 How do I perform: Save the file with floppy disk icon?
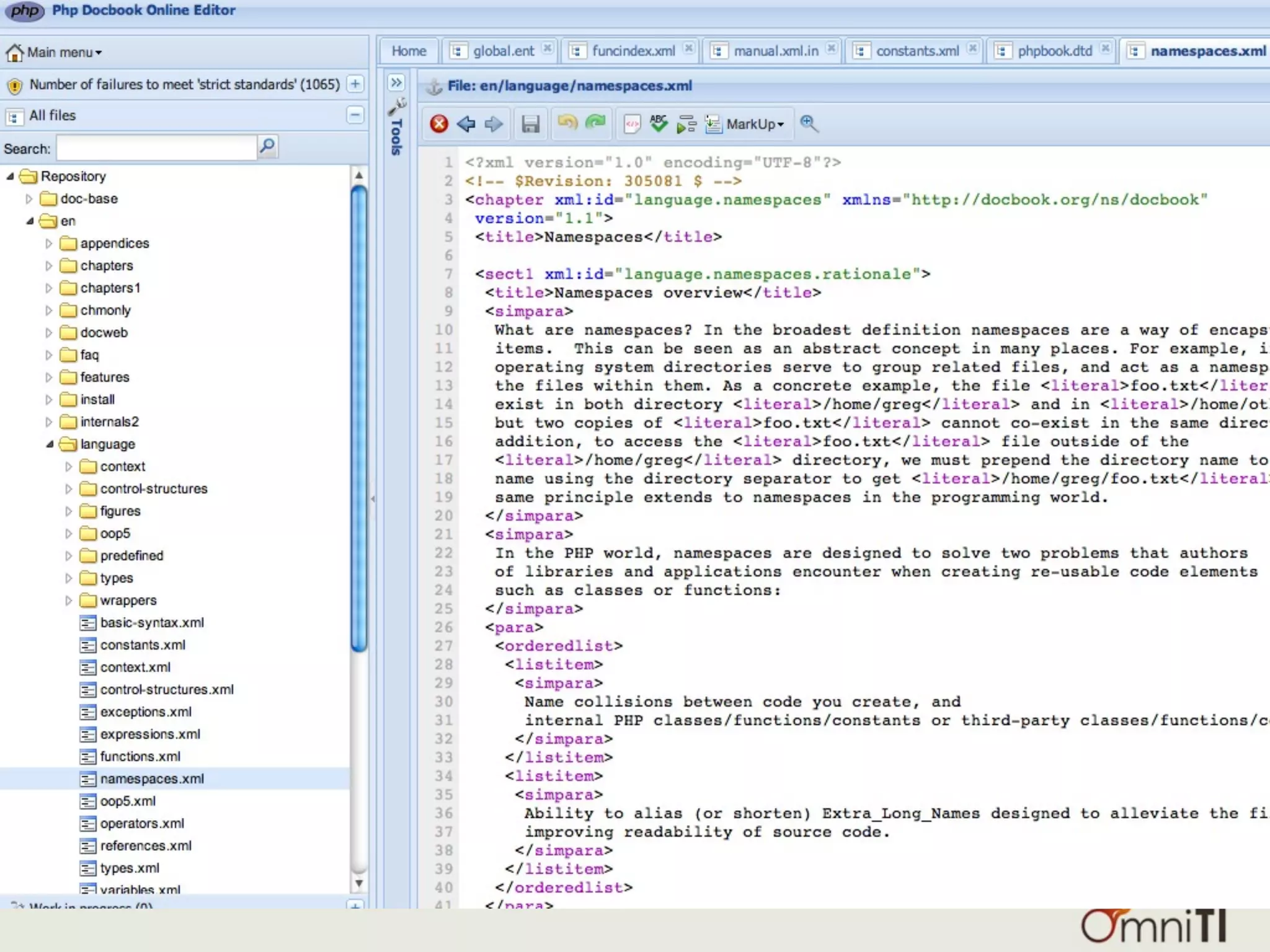pyautogui.click(x=530, y=124)
